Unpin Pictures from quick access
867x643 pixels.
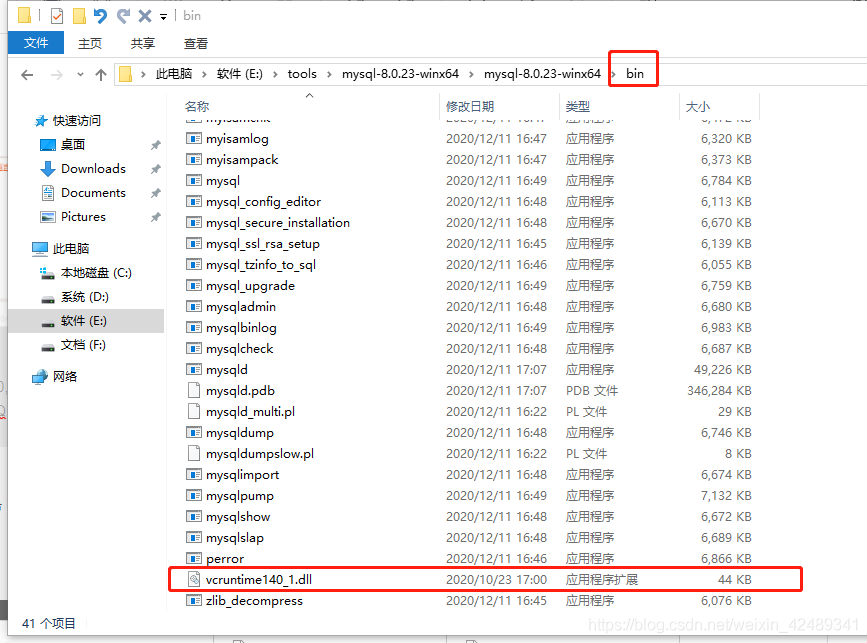click(x=154, y=216)
